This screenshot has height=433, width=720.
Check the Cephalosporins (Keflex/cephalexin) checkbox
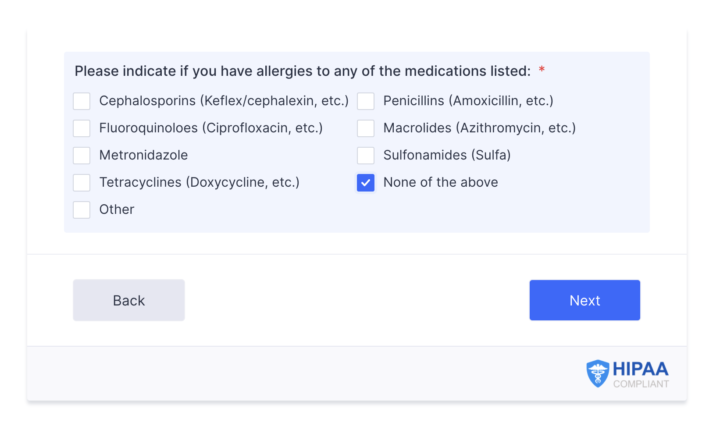pos(82,101)
